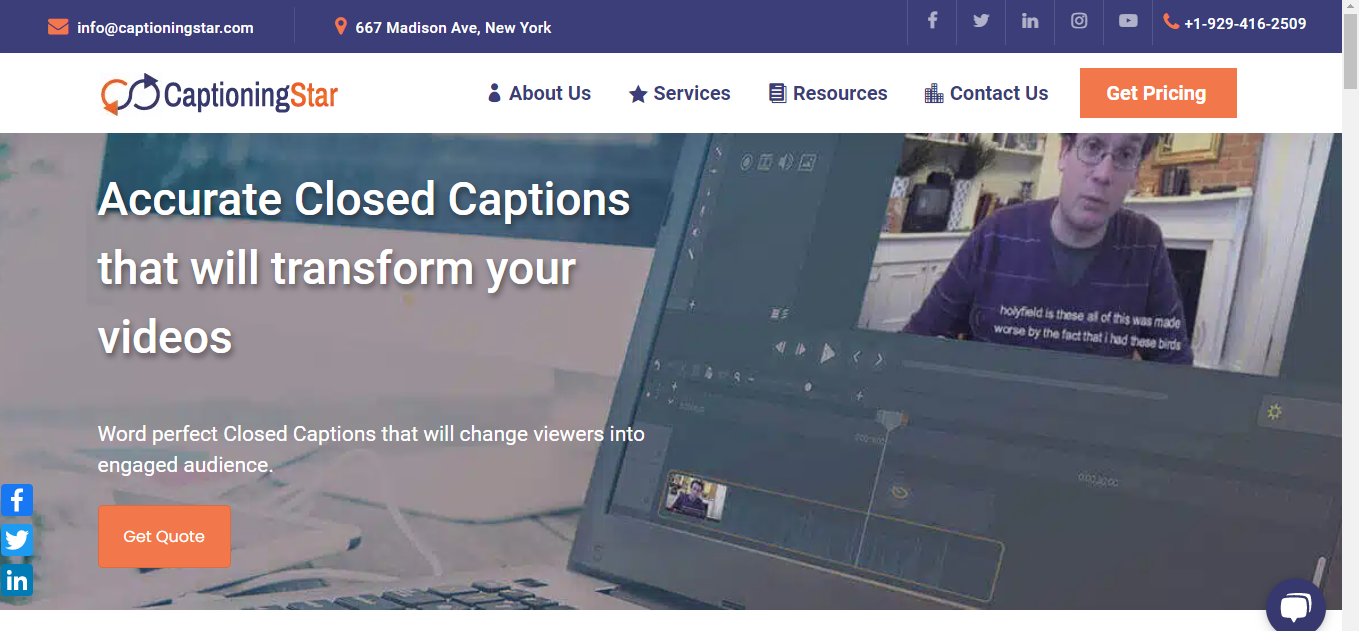
Task: Share via floating LinkedIn sidebar button
Action: click(17, 580)
